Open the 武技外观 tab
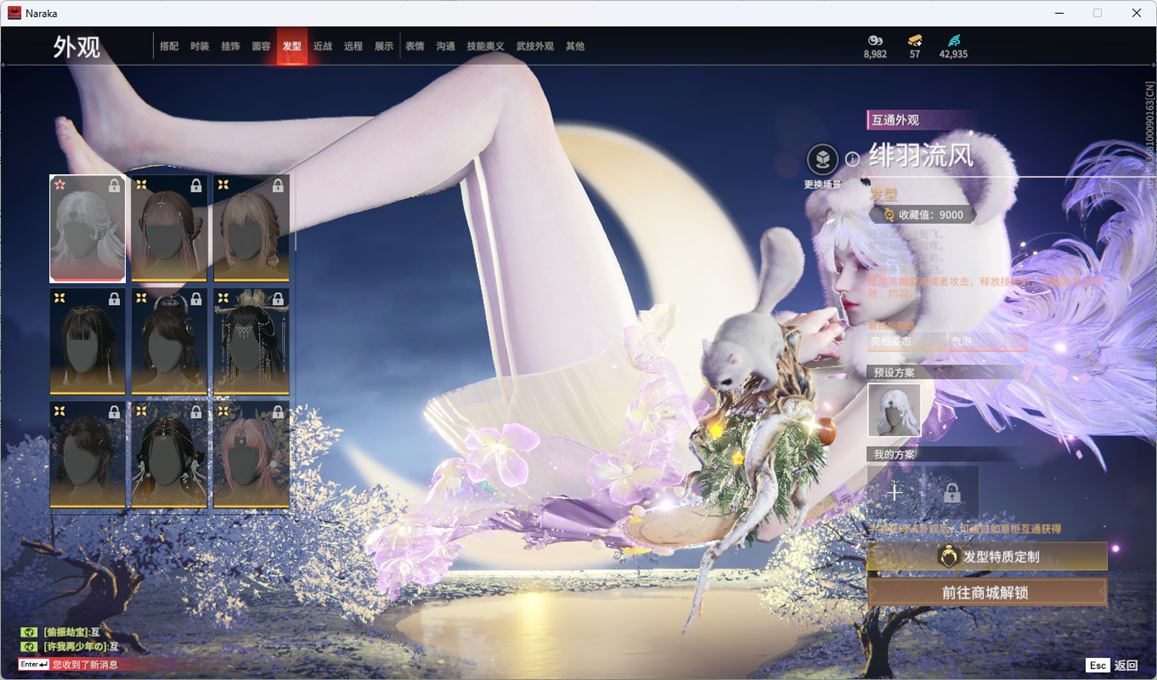Viewport: 1157px width, 680px height. tap(535, 46)
